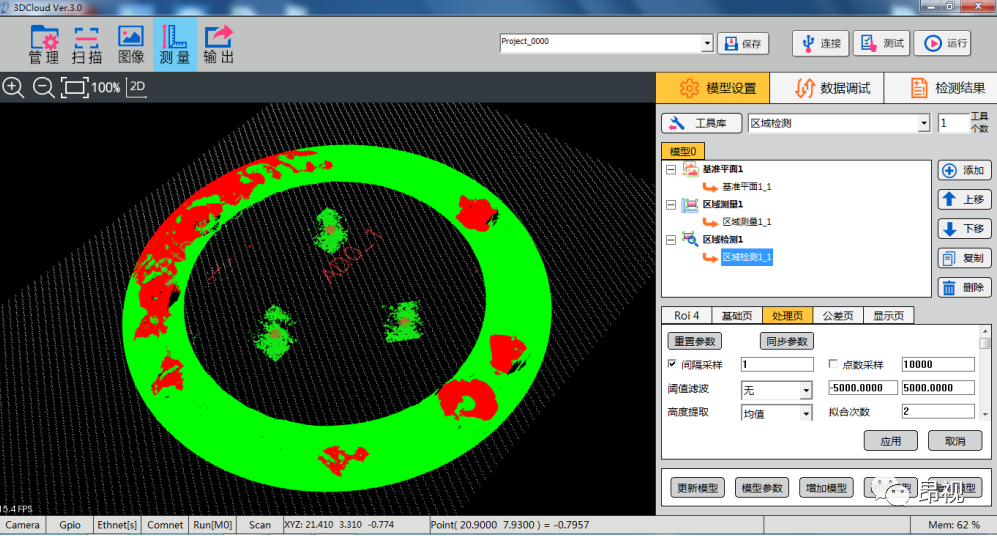Viewport: 997px width, 536px height.
Task: Click the 基准平面1 node icon
Action: [690, 169]
